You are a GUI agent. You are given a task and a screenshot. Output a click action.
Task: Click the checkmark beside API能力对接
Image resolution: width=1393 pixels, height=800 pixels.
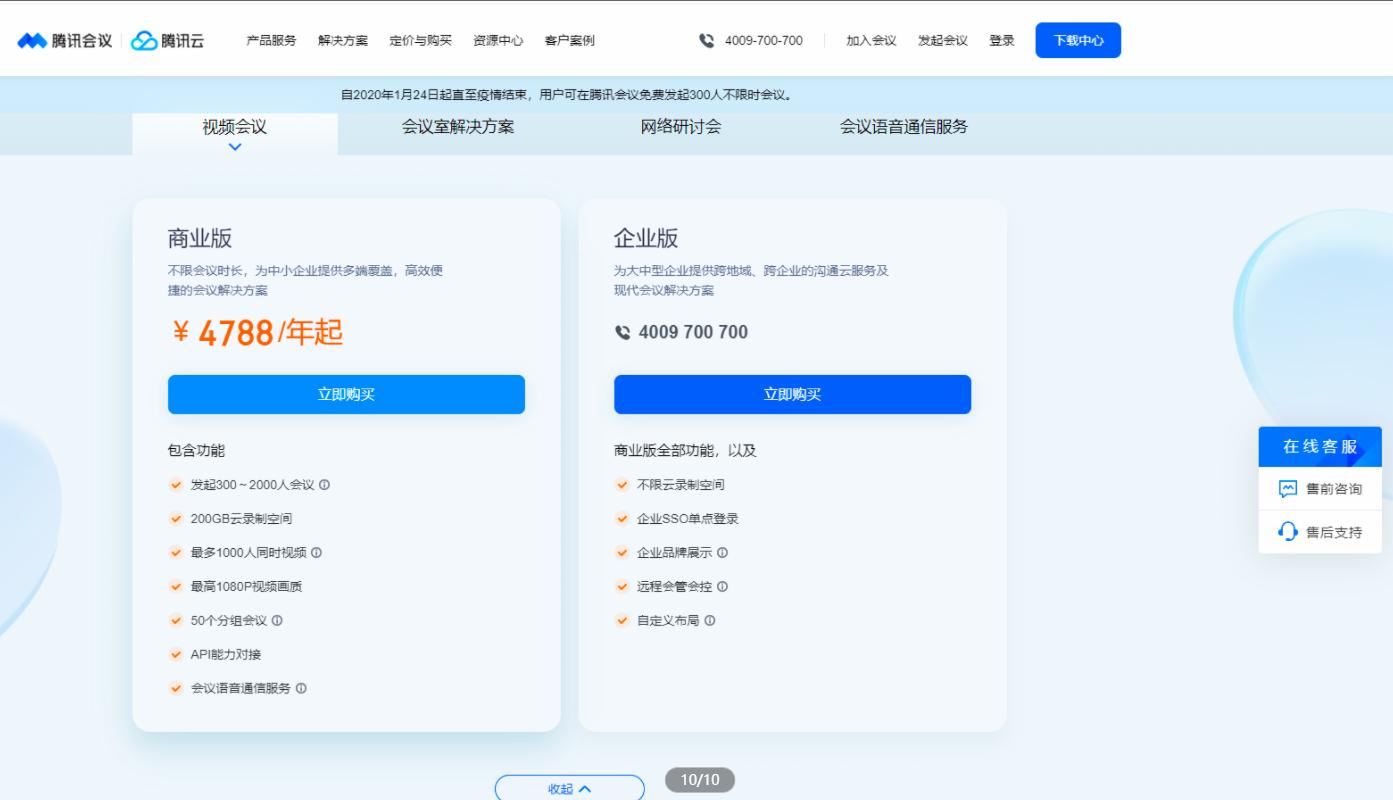point(173,654)
